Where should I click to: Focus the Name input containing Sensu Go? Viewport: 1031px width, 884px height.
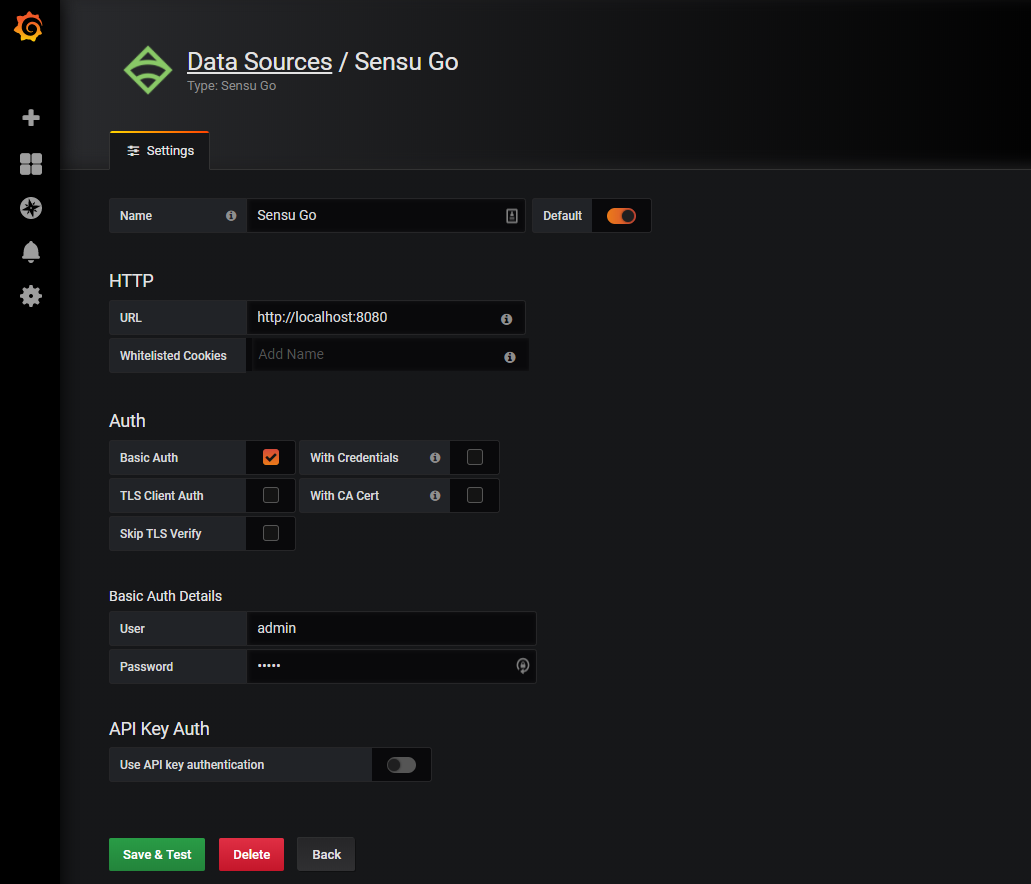coord(386,216)
